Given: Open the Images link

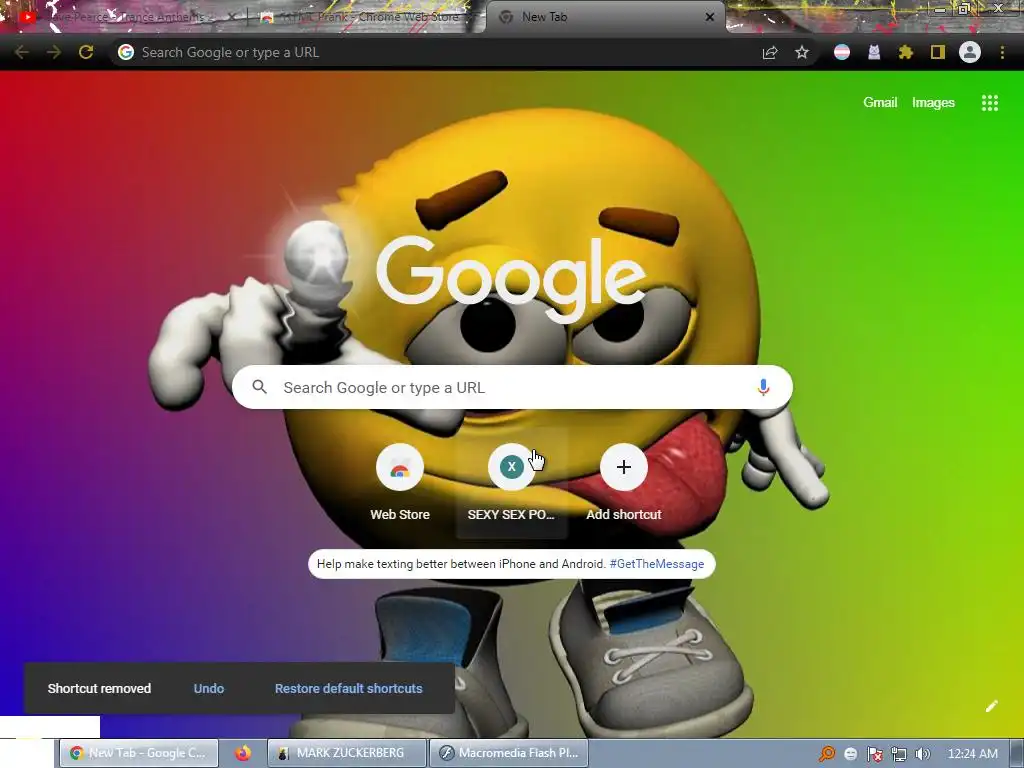Looking at the screenshot, I should (x=933, y=103).
